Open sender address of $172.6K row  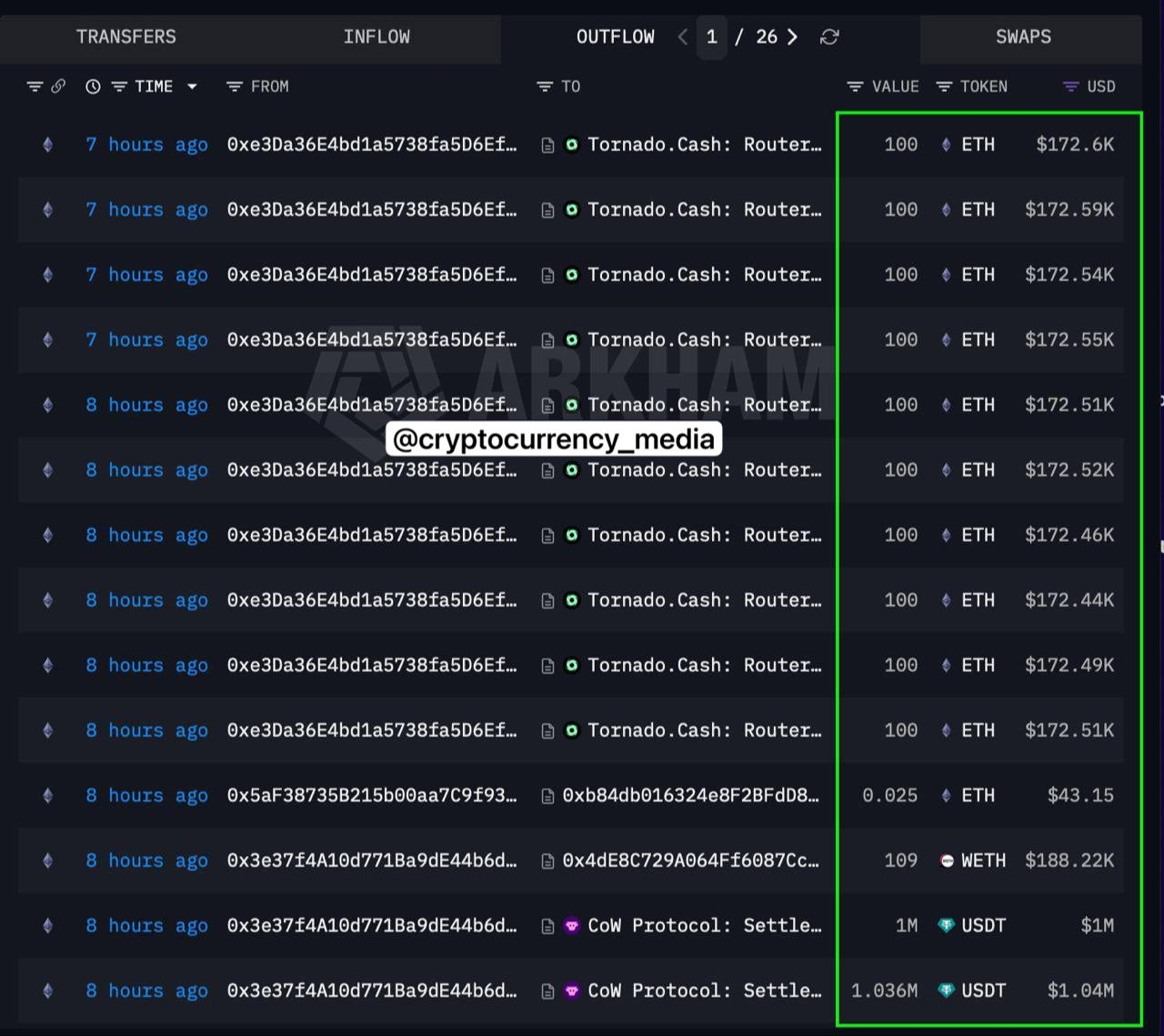click(x=372, y=145)
